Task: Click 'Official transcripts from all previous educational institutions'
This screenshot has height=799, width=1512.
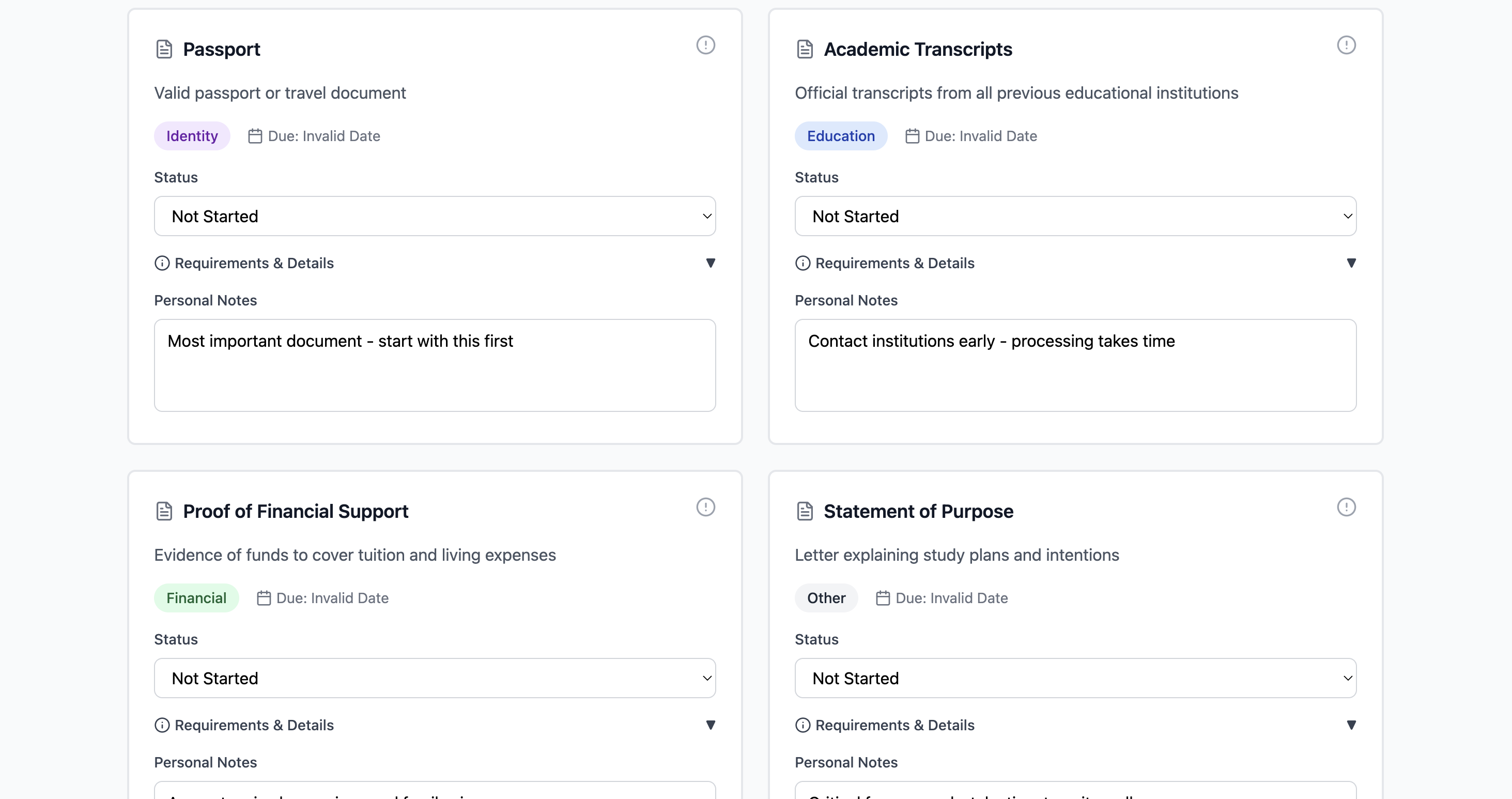Action: point(1016,93)
